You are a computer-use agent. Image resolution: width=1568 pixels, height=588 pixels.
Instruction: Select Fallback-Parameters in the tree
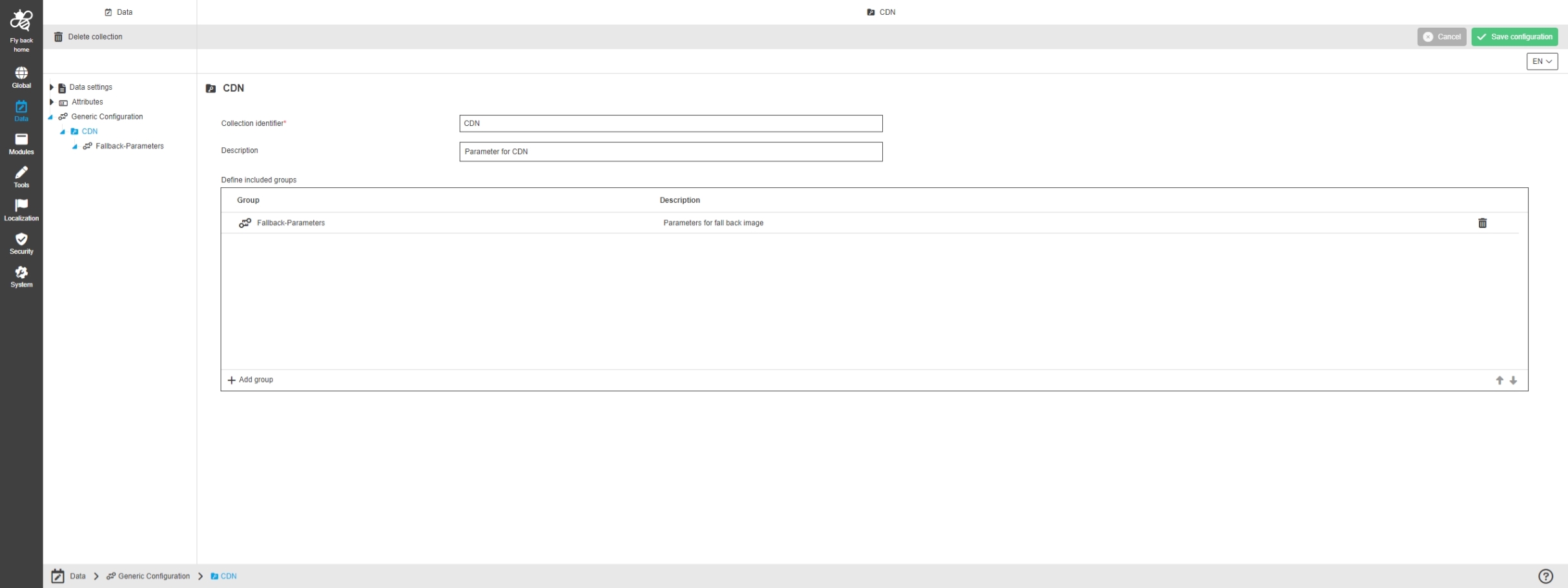click(x=130, y=147)
